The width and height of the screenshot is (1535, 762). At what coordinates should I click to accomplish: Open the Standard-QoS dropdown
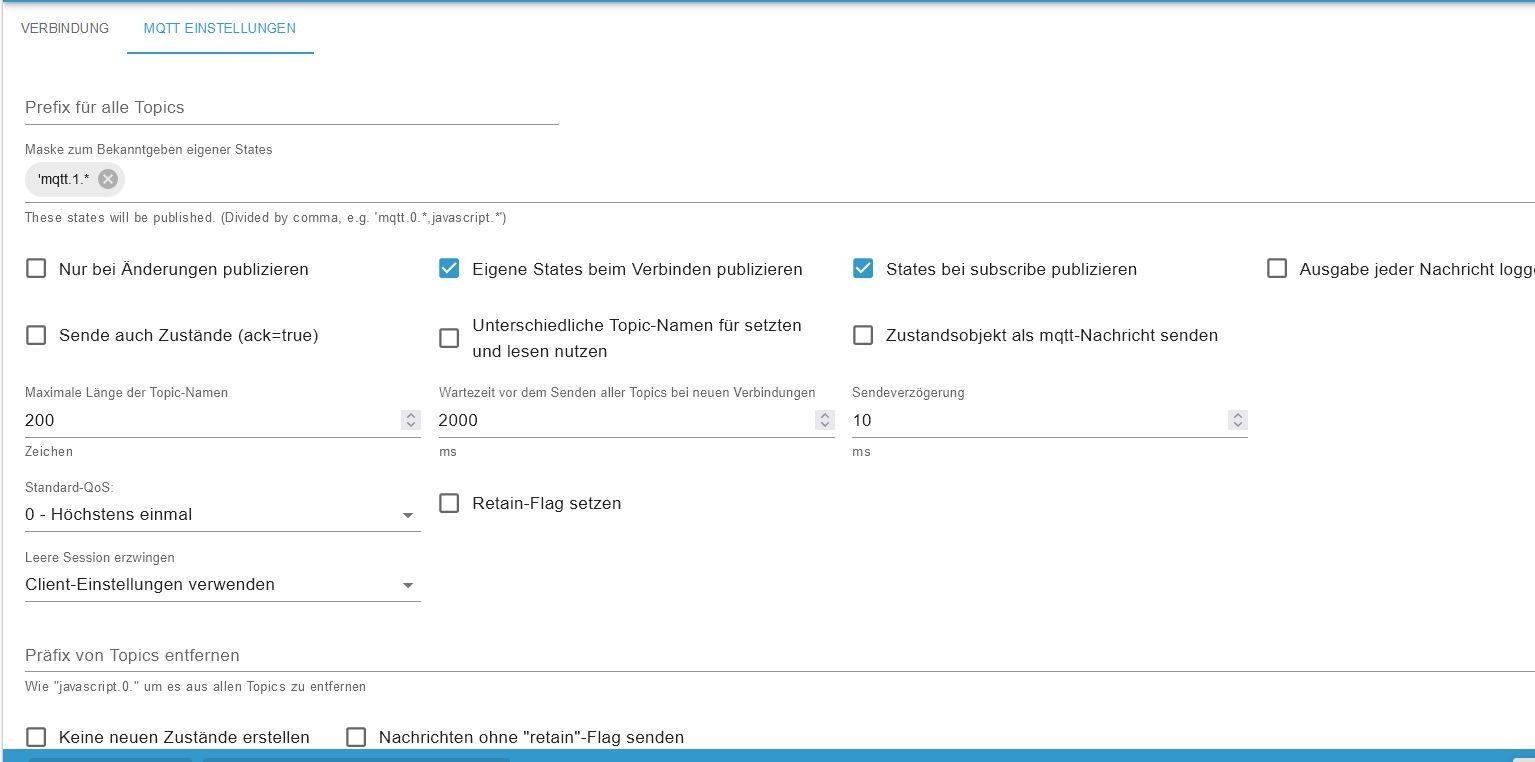pyautogui.click(x=222, y=515)
